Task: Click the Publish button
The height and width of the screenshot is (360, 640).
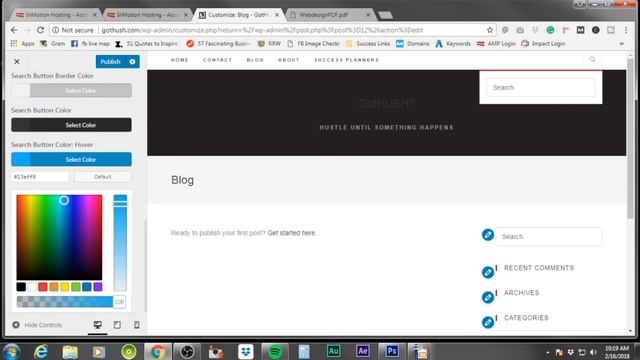Action: (x=111, y=62)
